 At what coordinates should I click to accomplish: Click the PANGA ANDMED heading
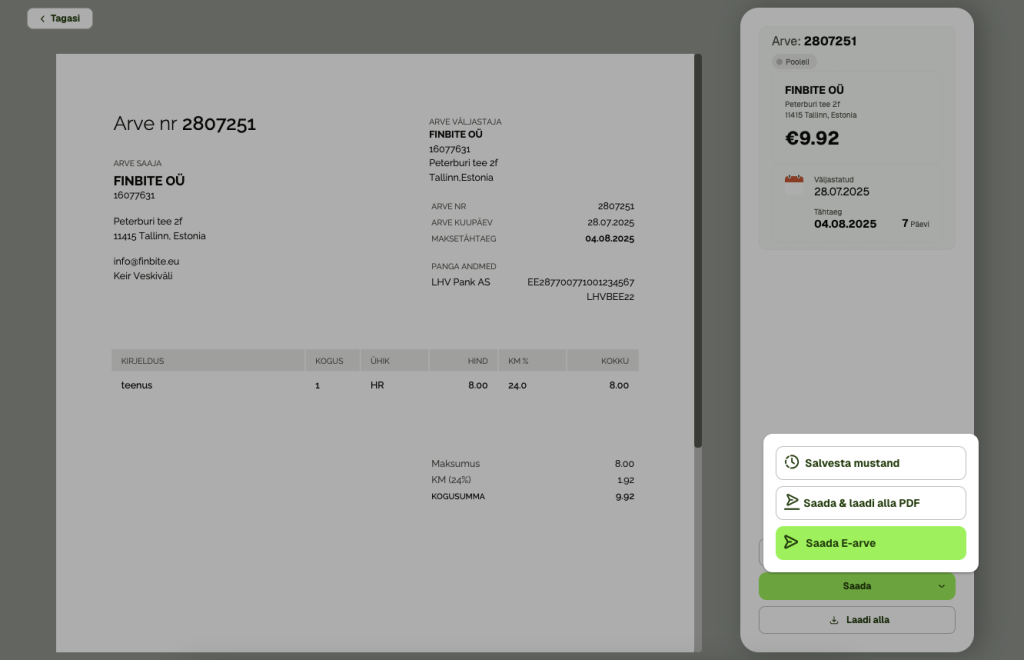pos(464,266)
